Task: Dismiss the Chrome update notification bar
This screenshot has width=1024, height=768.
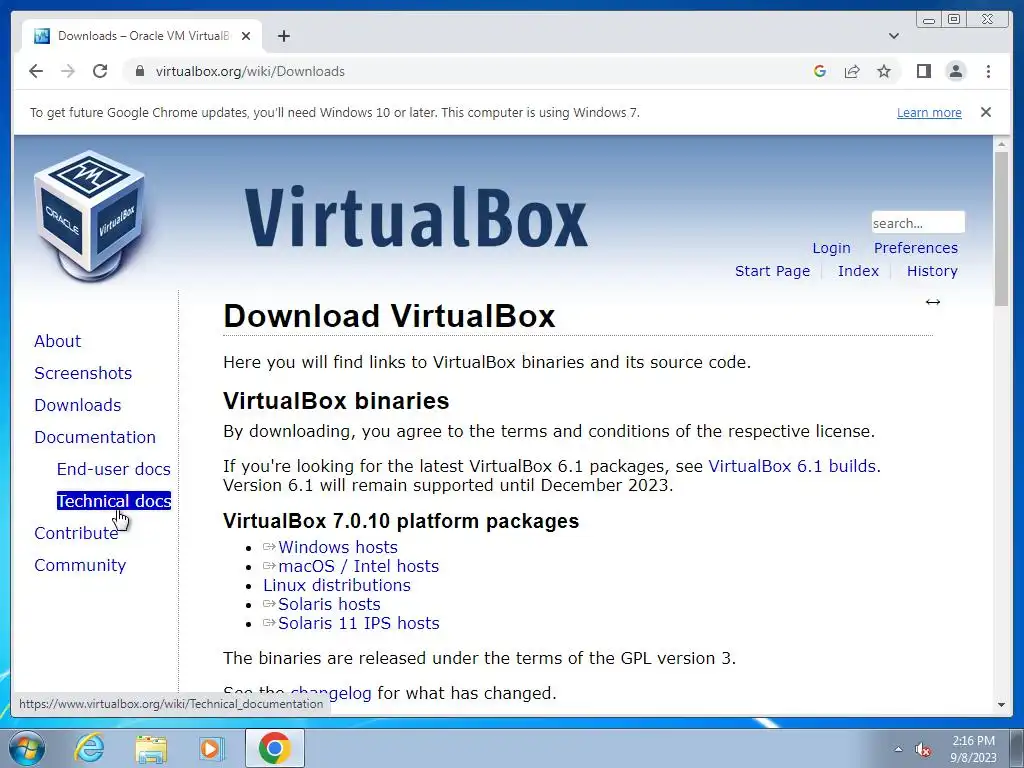Action: [x=985, y=112]
